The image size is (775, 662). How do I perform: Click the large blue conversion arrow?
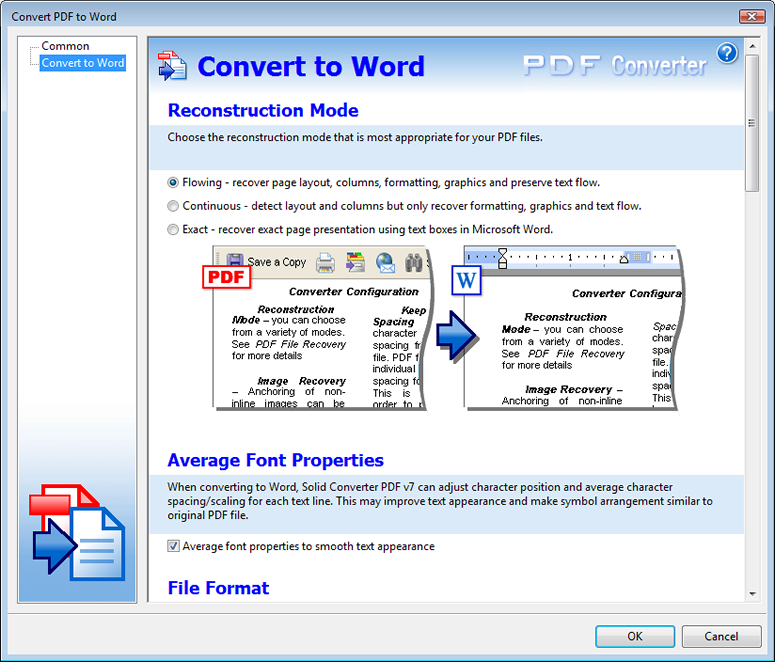point(456,336)
